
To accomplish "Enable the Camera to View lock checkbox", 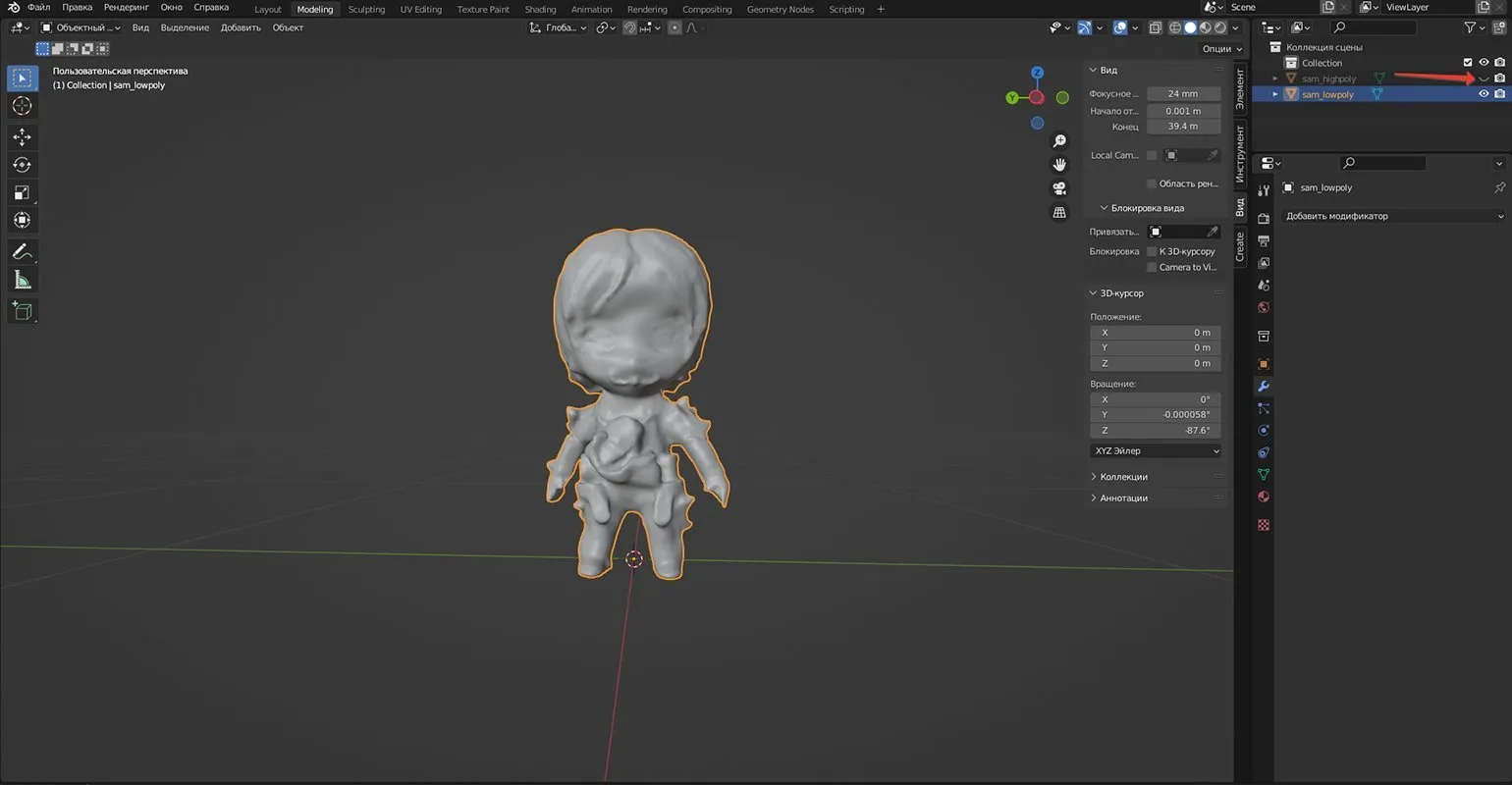I will click(x=1152, y=267).
